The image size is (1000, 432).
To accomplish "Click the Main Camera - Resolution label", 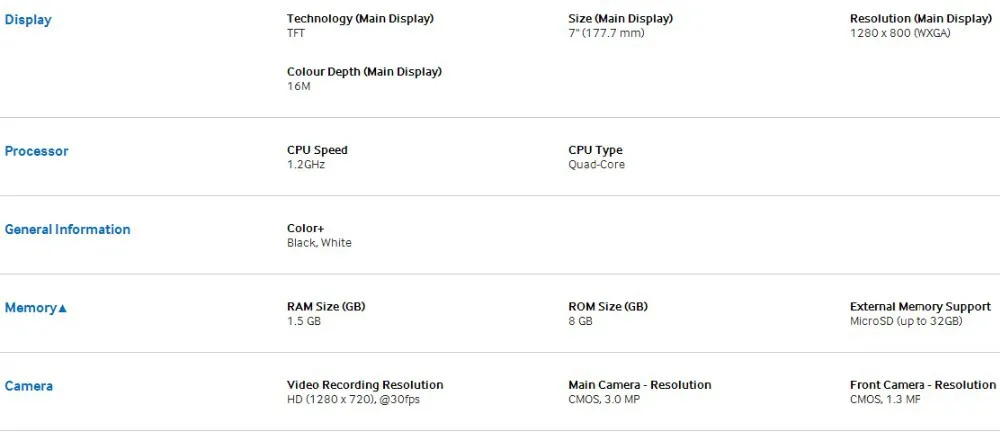I will pos(640,385).
